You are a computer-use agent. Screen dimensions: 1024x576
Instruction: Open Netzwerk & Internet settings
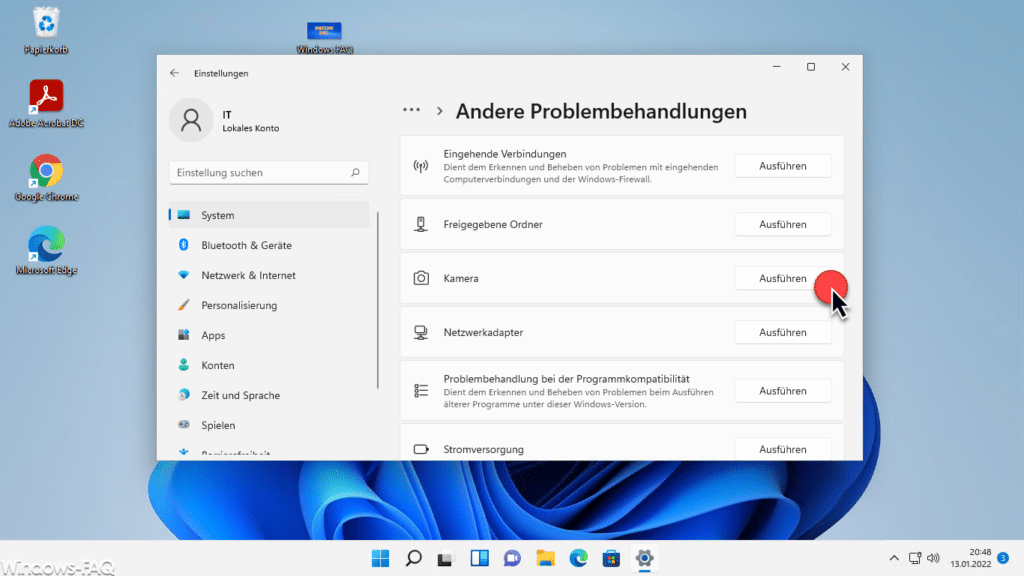[269, 275]
